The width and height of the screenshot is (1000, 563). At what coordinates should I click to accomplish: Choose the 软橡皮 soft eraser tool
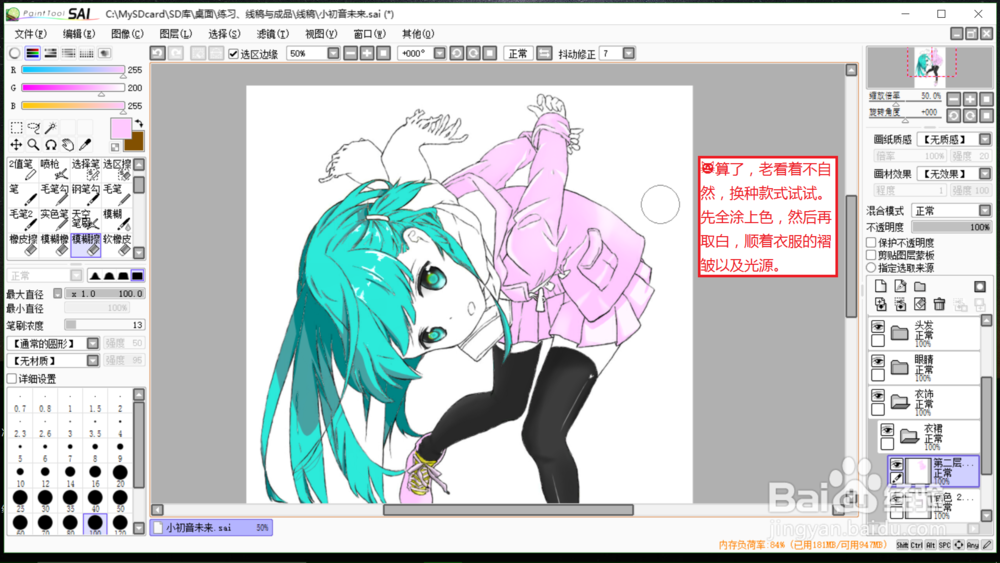[117, 244]
